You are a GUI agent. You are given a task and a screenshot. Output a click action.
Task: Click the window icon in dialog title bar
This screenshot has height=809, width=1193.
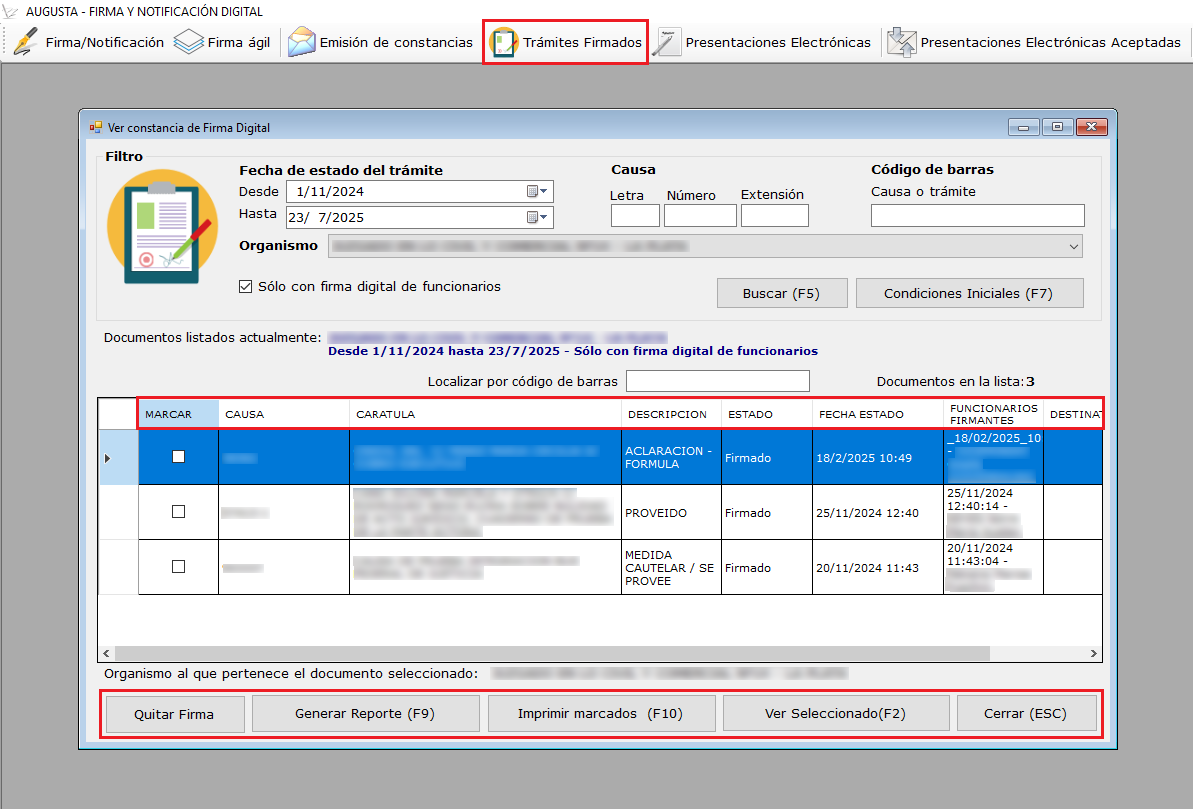point(96,128)
